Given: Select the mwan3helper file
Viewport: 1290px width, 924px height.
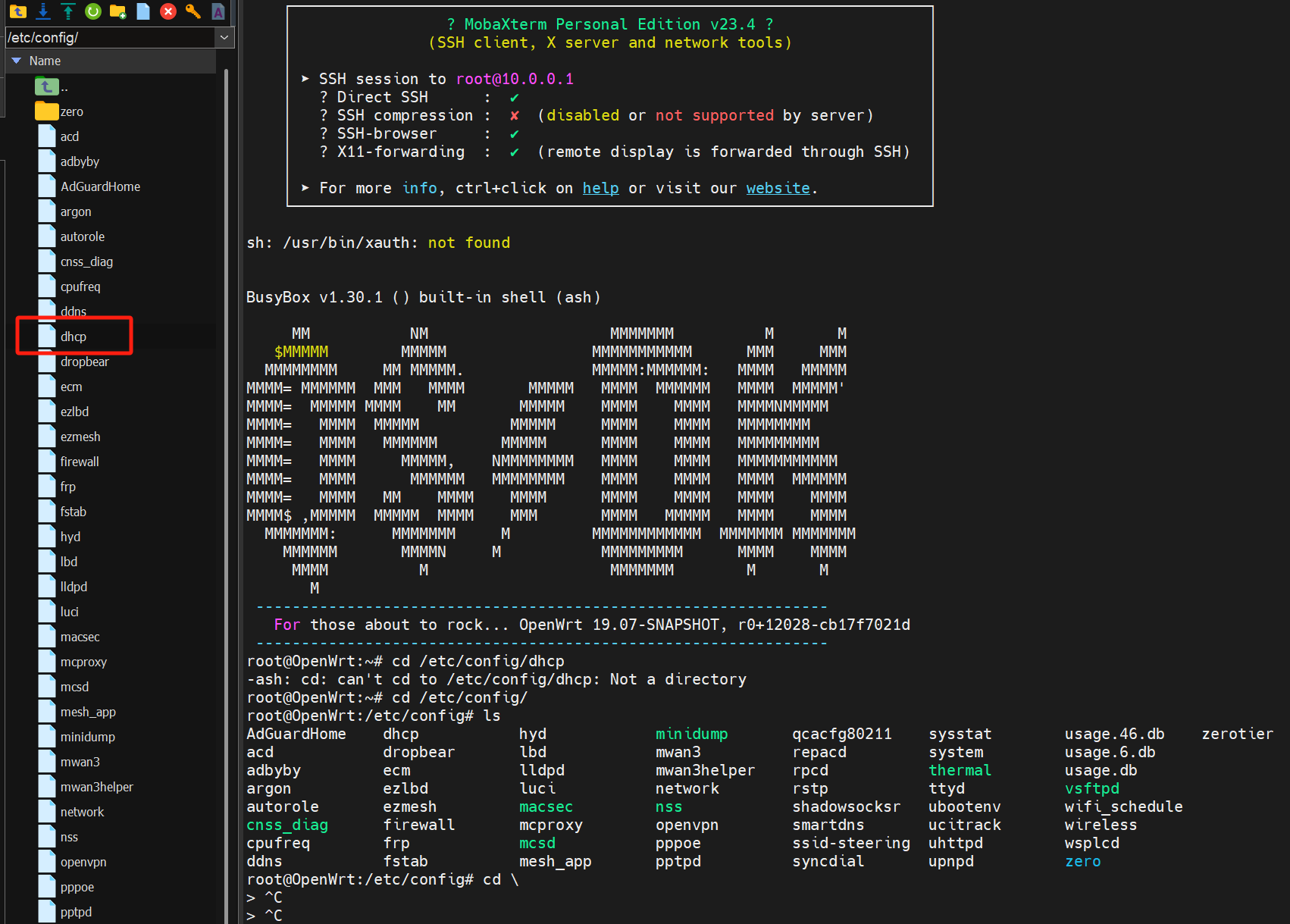Looking at the screenshot, I should tap(86, 787).
